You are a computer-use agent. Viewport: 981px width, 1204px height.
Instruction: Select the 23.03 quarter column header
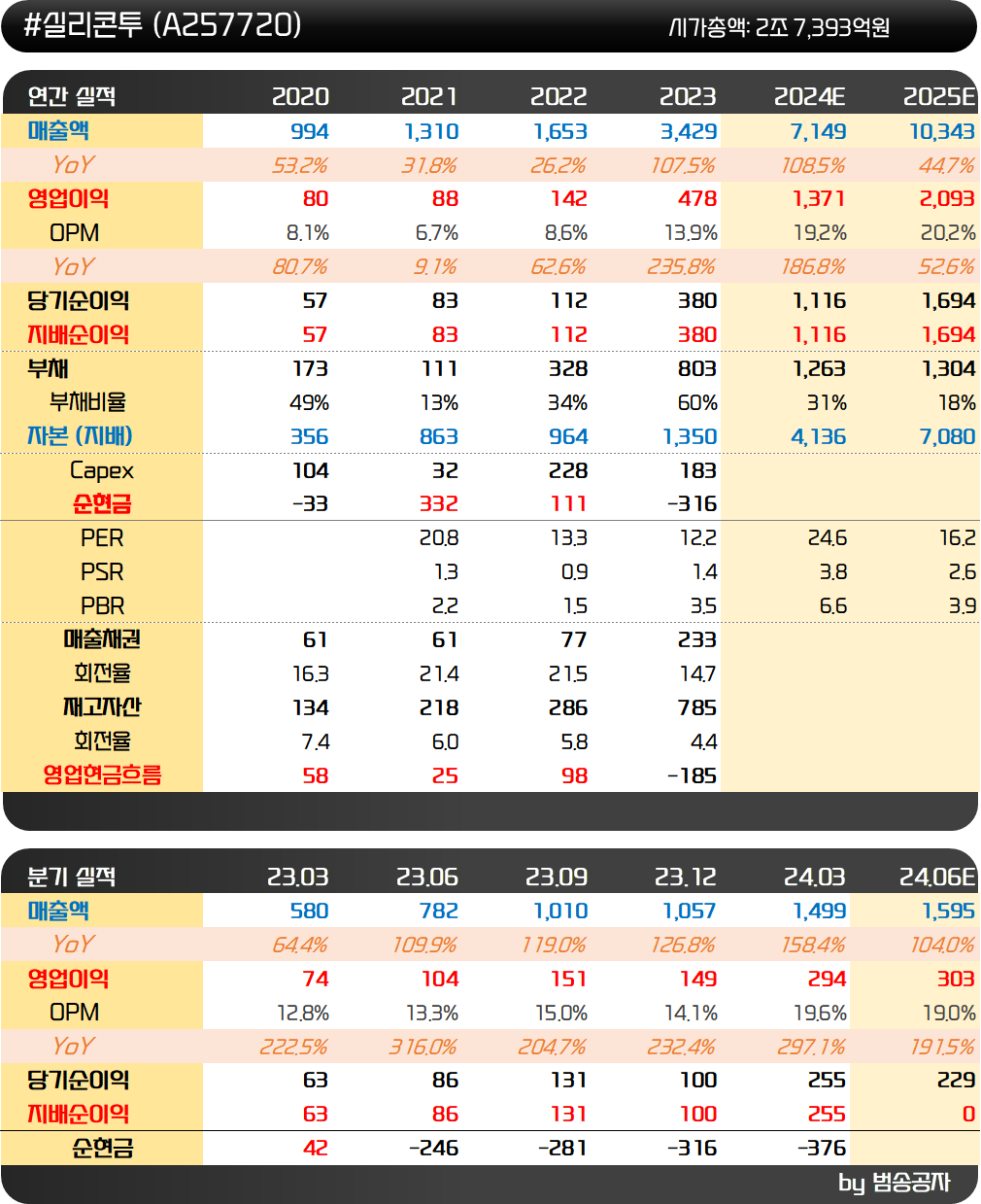coord(298,877)
